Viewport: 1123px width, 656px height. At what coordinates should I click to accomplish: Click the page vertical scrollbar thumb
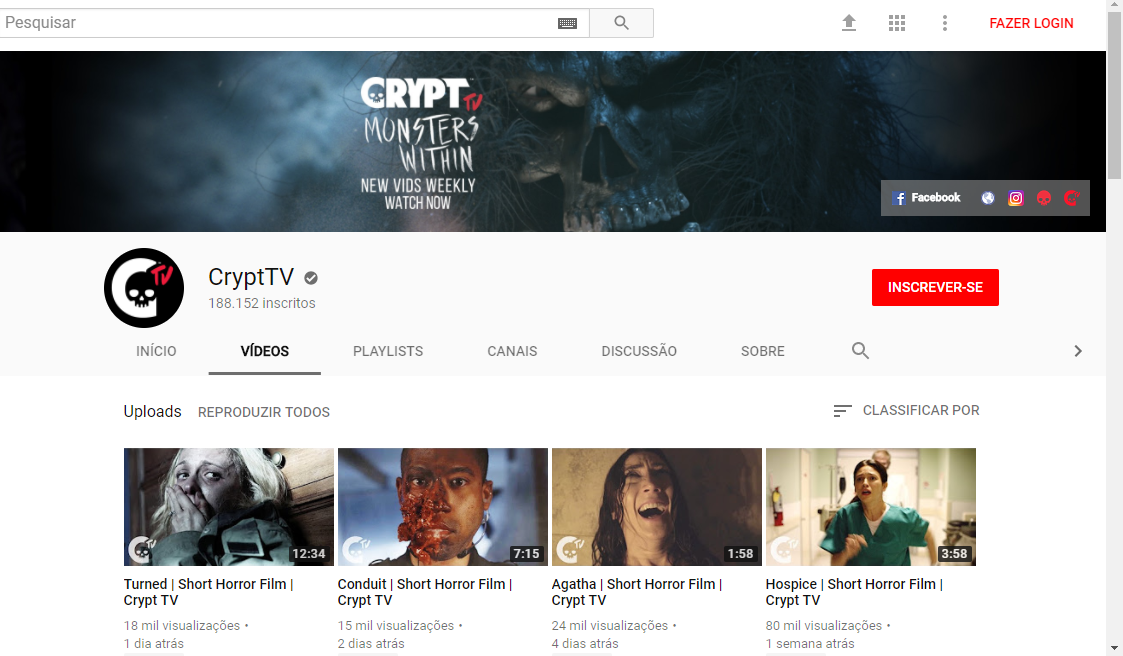coord(1114,95)
